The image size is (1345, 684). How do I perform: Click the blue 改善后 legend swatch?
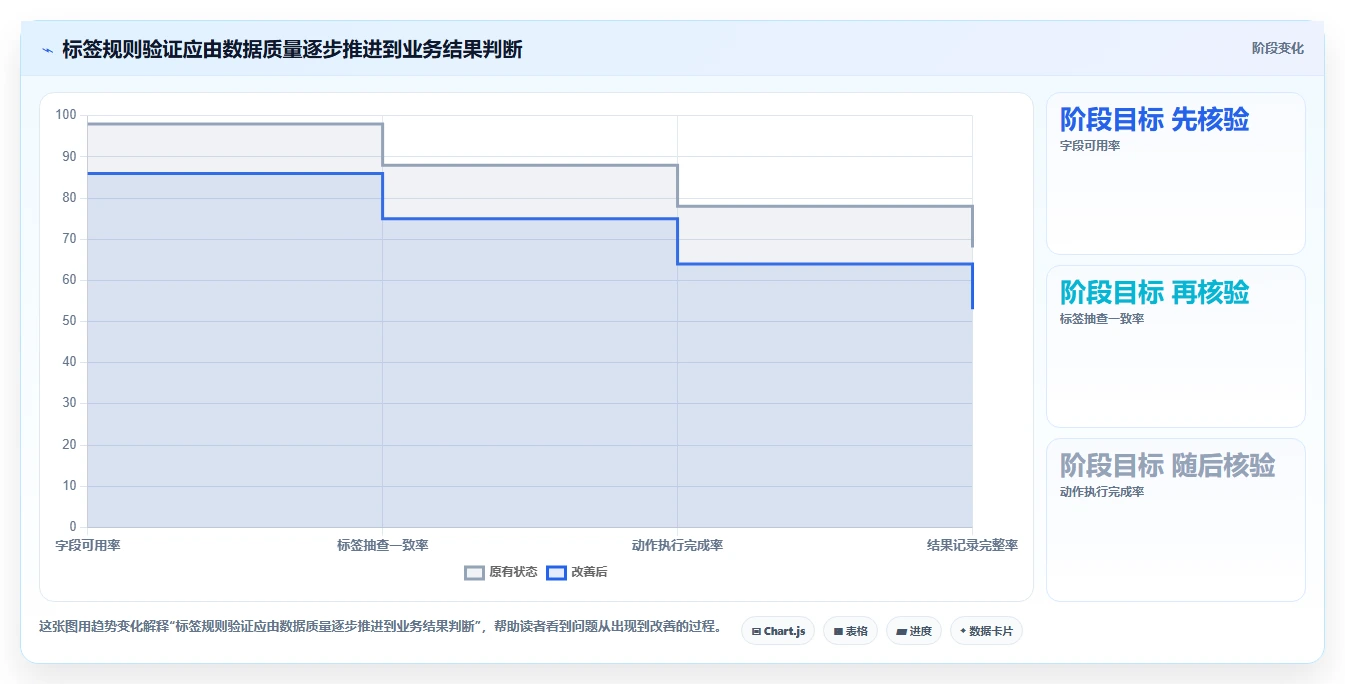pos(556,572)
